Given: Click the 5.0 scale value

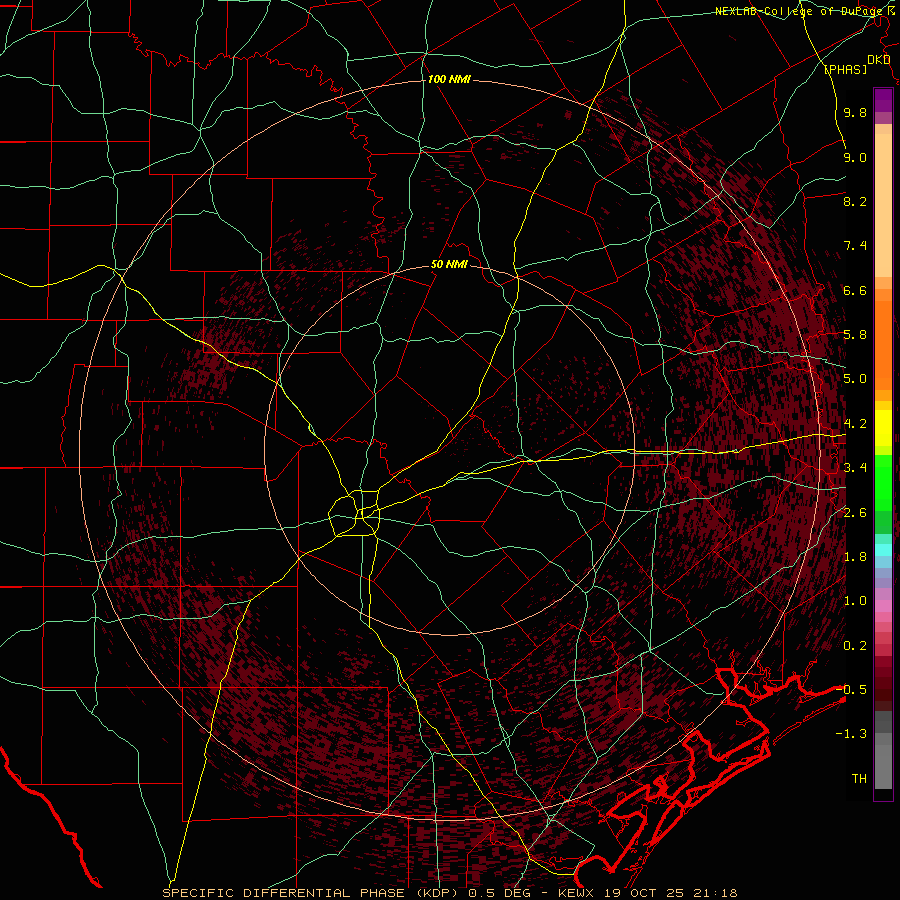Looking at the screenshot, I should [855, 379].
